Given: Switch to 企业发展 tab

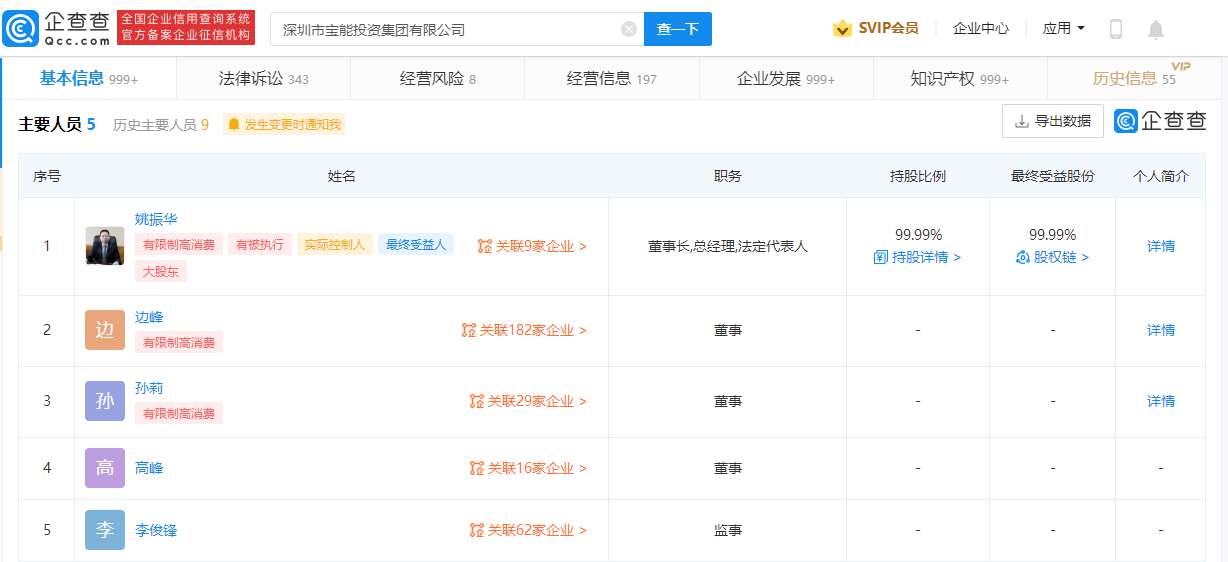Looking at the screenshot, I should click(x=785, y=78).
